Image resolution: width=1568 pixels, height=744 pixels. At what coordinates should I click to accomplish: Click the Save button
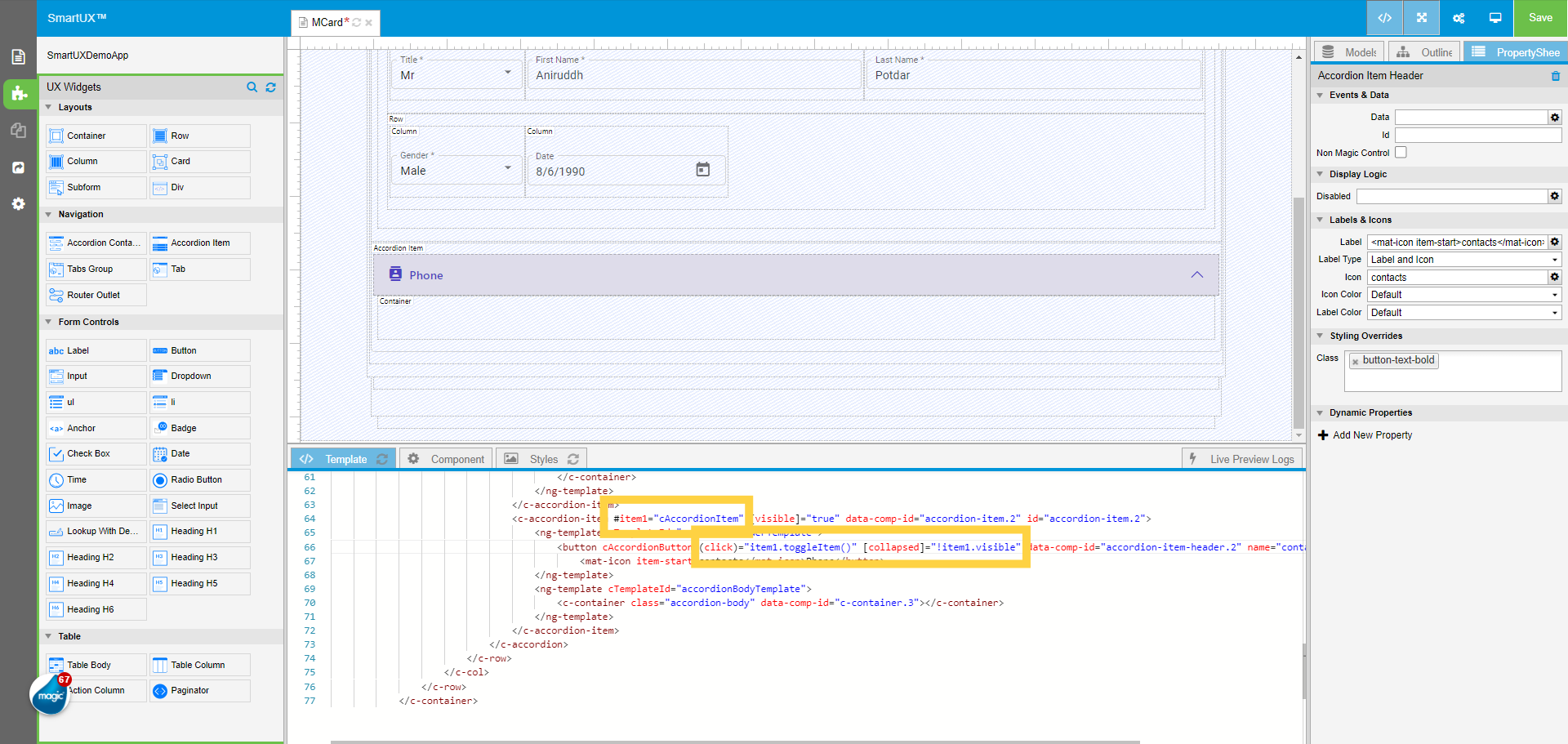tap(1540, 17)
